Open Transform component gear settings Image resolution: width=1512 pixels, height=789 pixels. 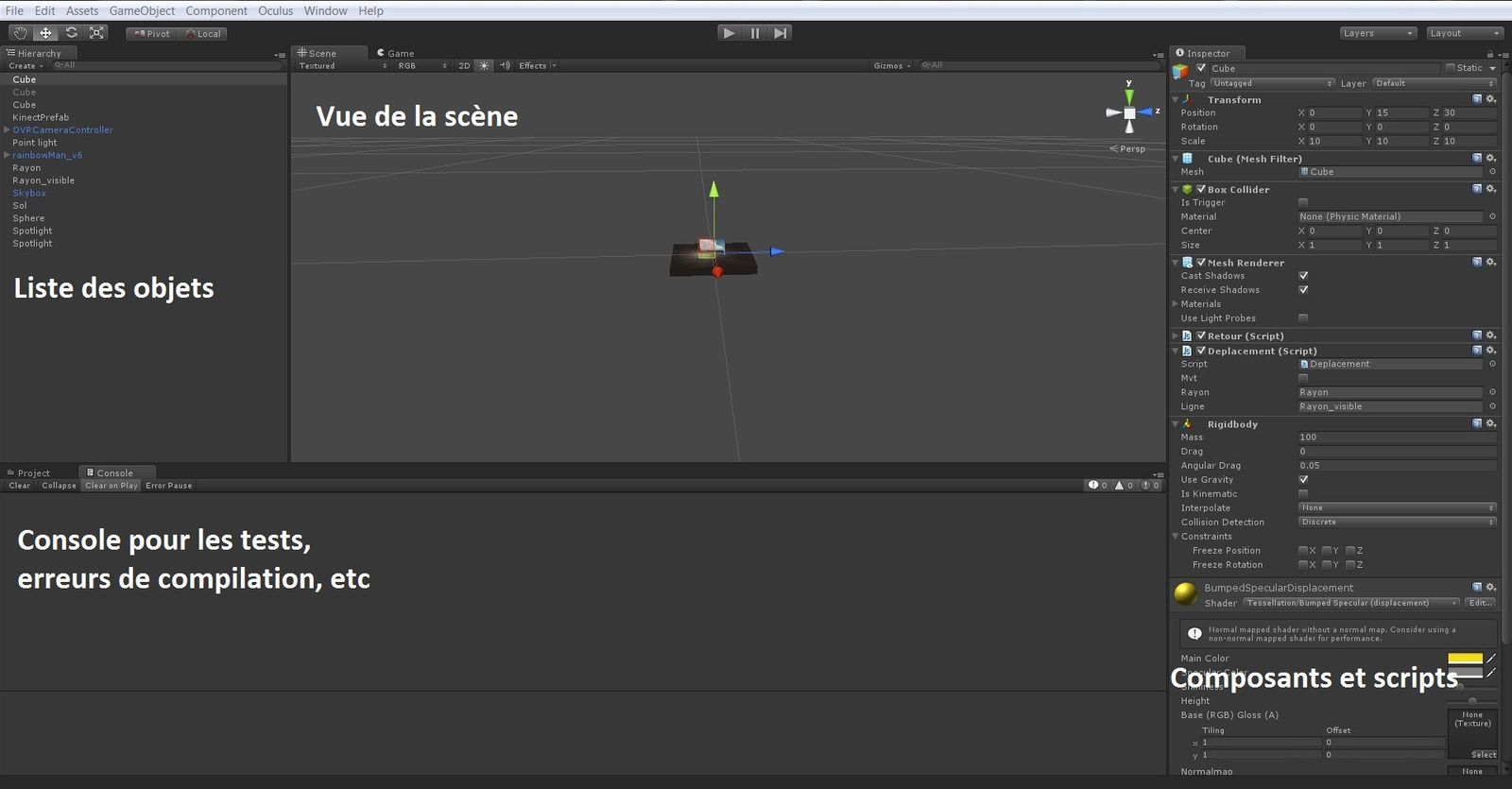[x=1491, y=99]
